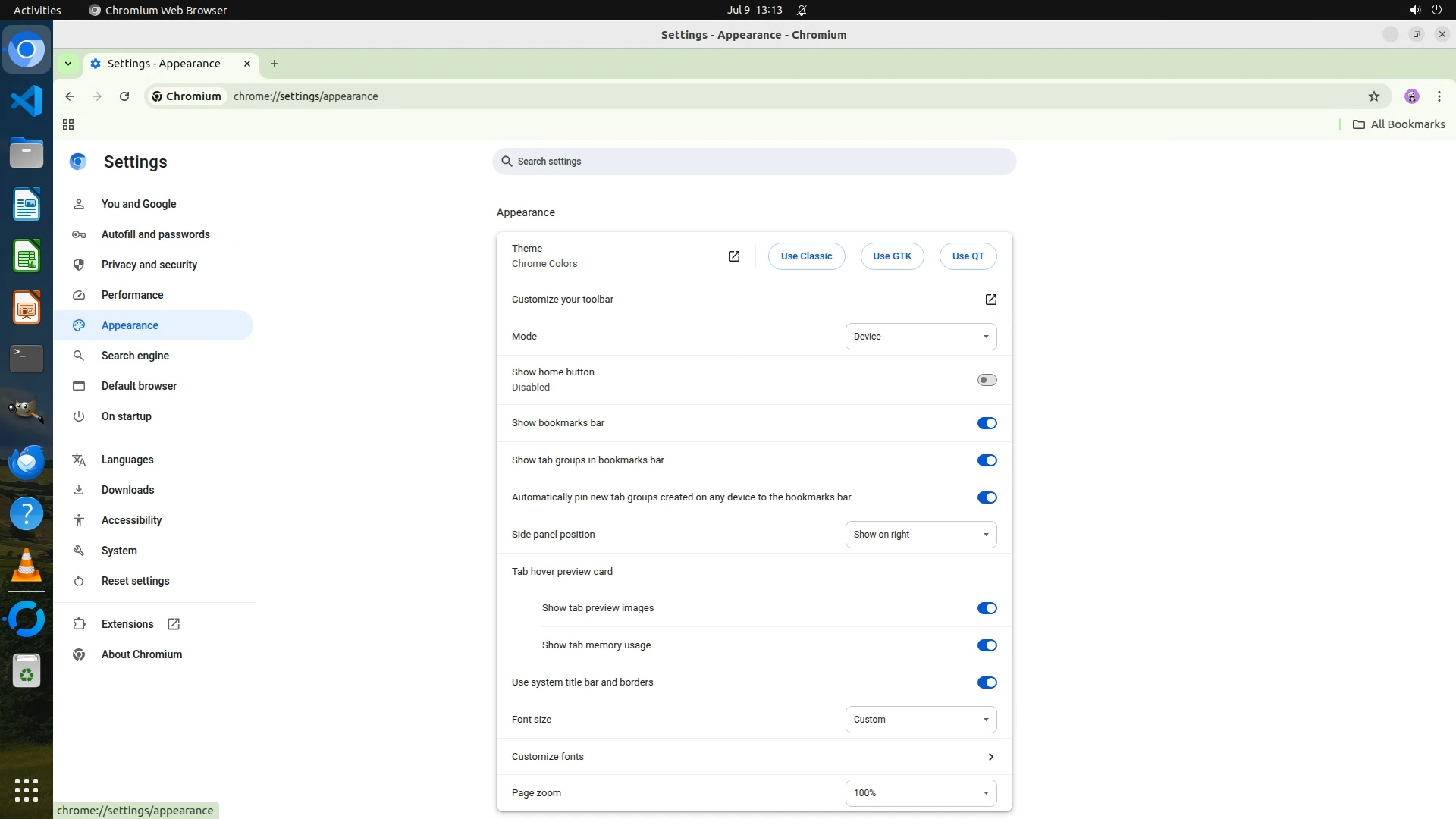Reload the page with the refresh icon
This screenshot has height=819, width=1456.
[124, 96]
